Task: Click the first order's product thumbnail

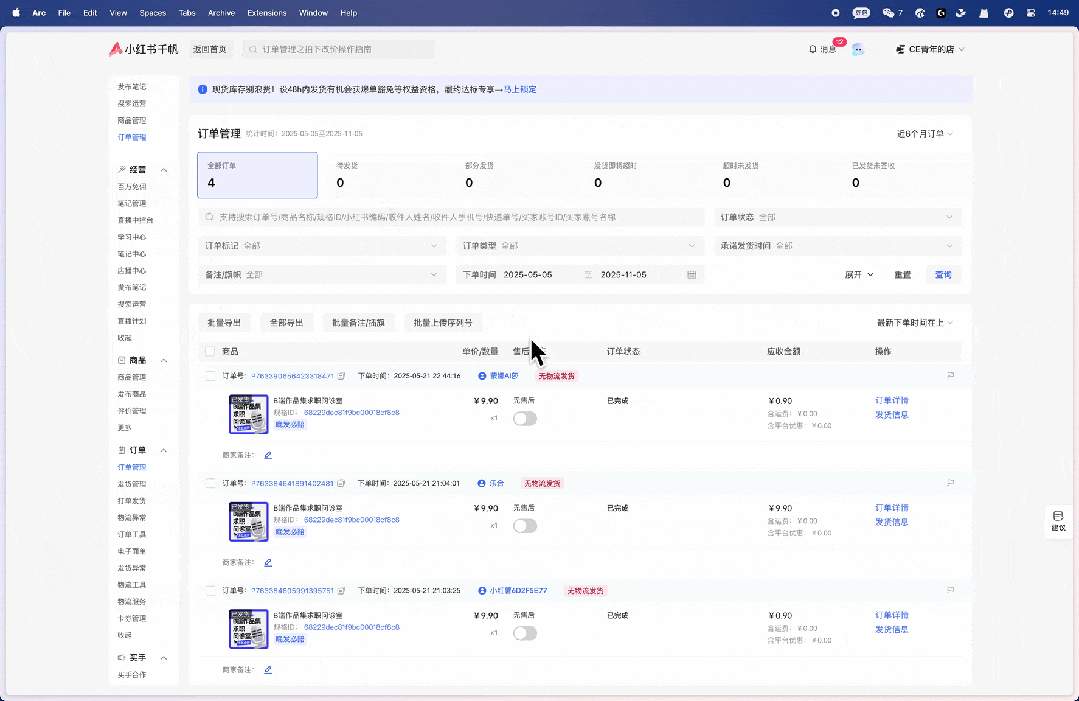Action: click(x=248, y=414)
